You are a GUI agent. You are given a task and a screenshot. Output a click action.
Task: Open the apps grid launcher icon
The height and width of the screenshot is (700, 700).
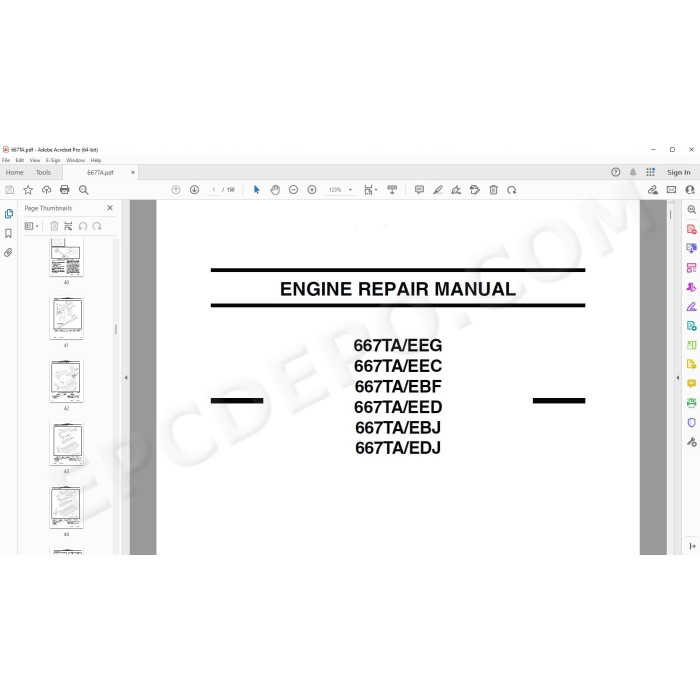click(650, 172)
